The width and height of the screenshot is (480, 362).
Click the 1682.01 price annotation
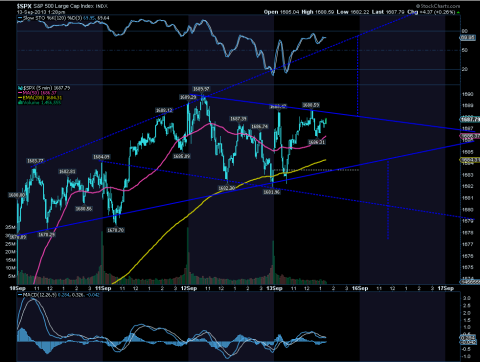pyautogui.click(x=67, y=171)
